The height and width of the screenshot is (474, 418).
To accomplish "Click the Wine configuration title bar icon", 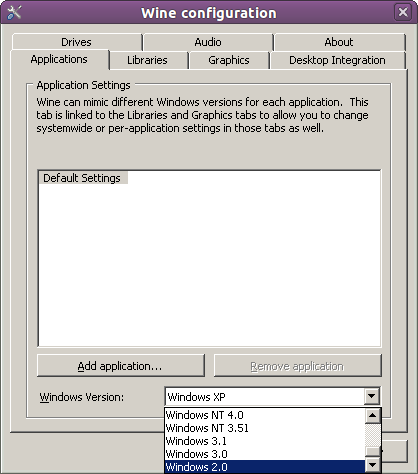I will (14, 13).
